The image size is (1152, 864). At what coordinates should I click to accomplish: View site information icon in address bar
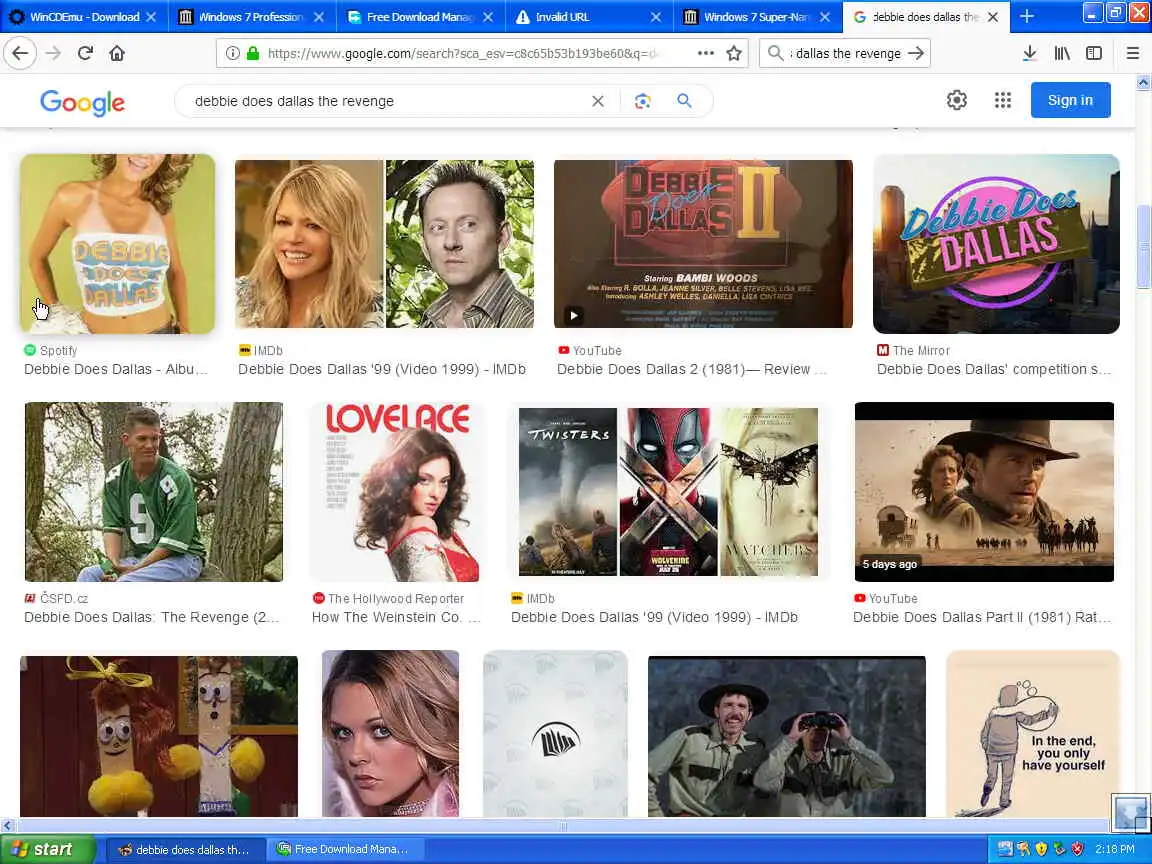pos(232,53)
